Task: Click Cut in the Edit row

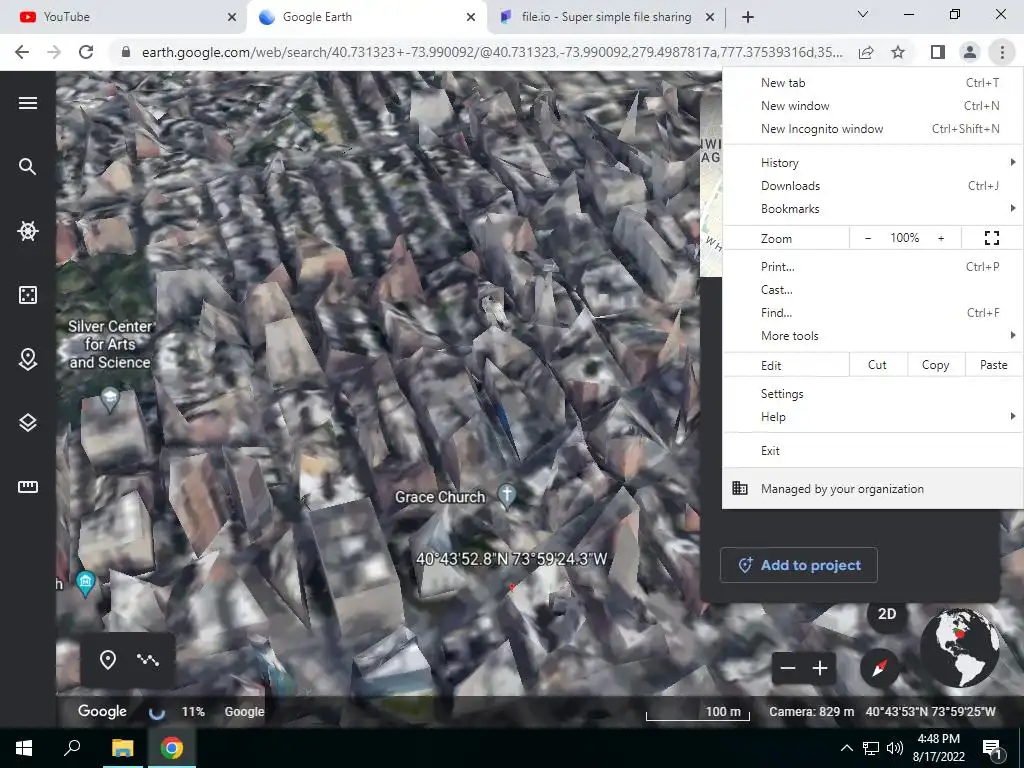Action: tap(878, 365)
